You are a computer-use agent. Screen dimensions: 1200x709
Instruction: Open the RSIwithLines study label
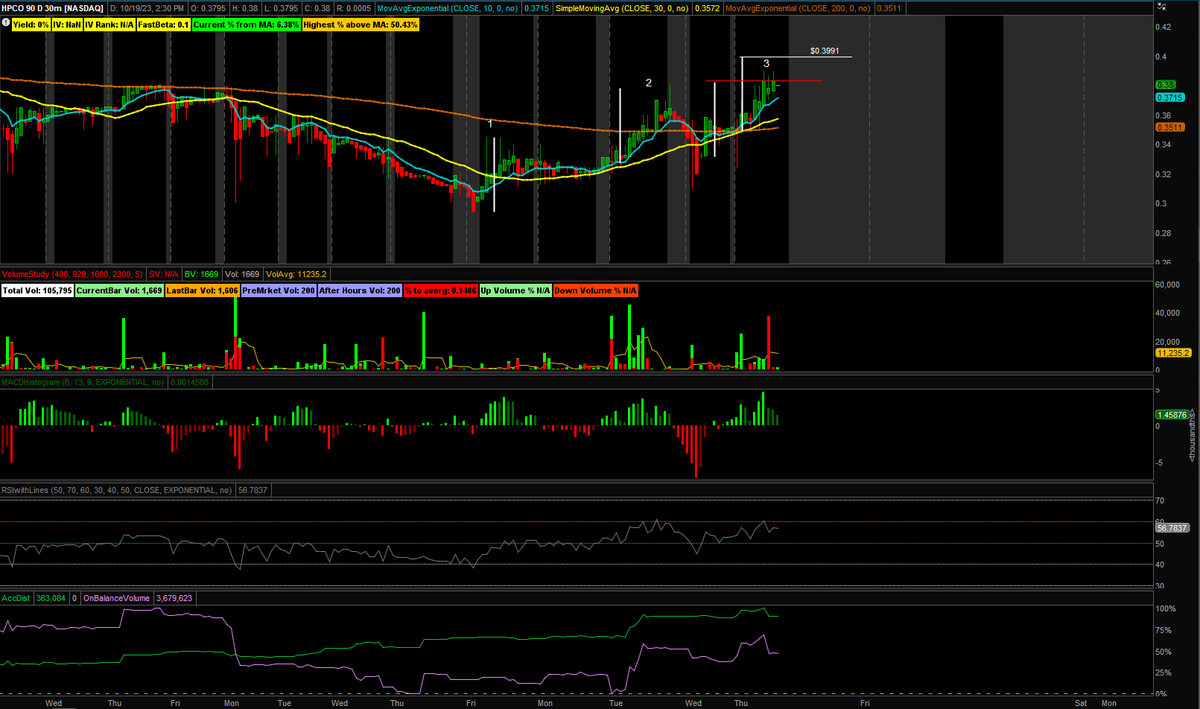point(117,490)
